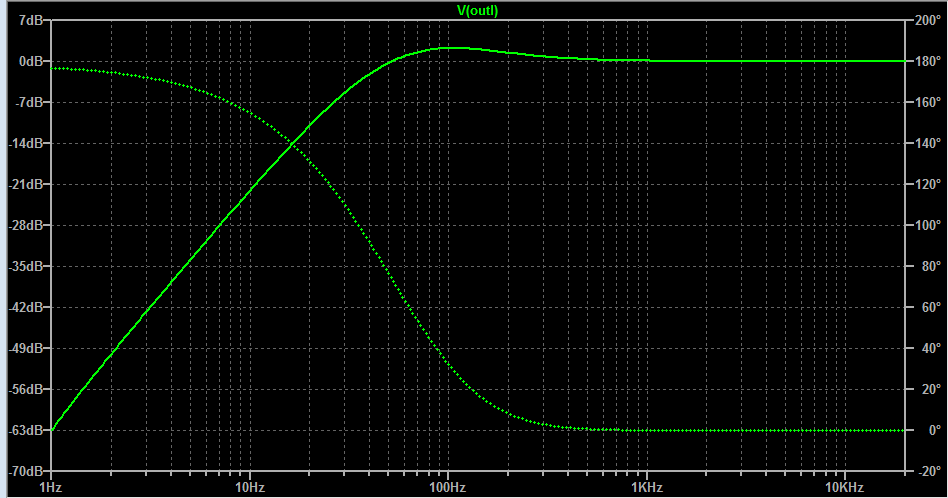Image resolution: width=948 pixels, height=498 pixels.
Task: Click the 120° phase axis label
Action: (927, 184)
